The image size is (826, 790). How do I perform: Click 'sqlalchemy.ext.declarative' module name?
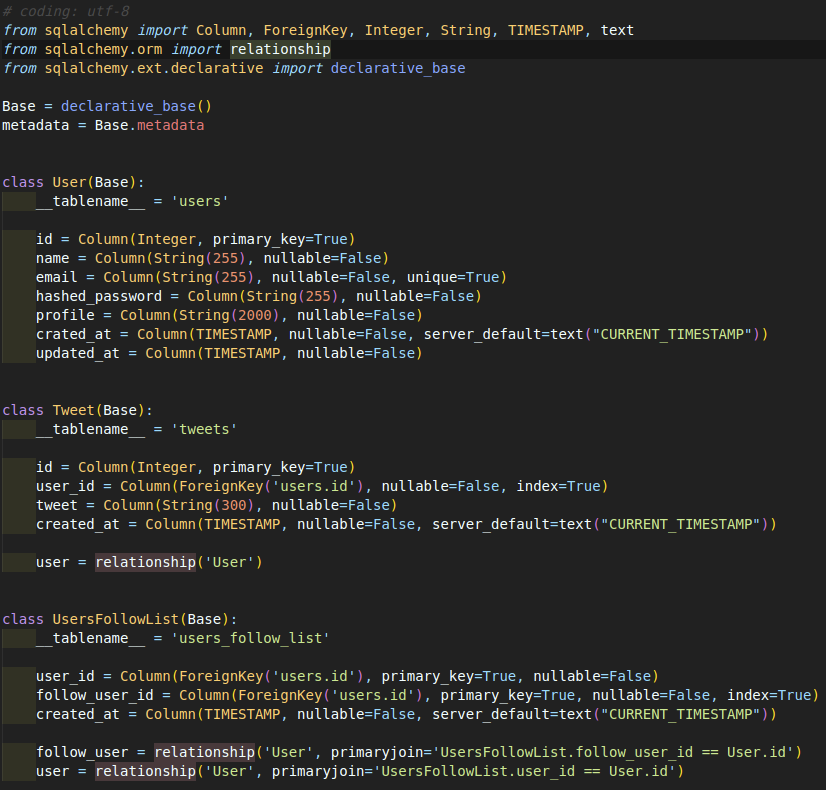pyautogui.click(x=153, y=68)
